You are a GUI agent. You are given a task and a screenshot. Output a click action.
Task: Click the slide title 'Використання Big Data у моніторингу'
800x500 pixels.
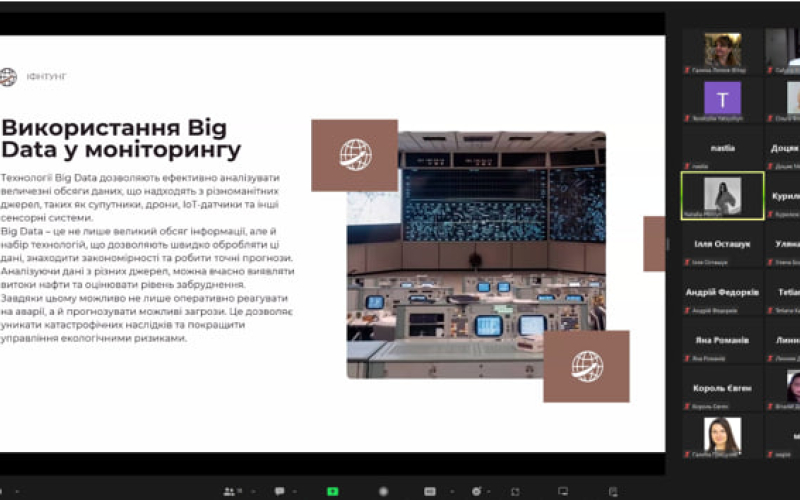pos(121,139)
